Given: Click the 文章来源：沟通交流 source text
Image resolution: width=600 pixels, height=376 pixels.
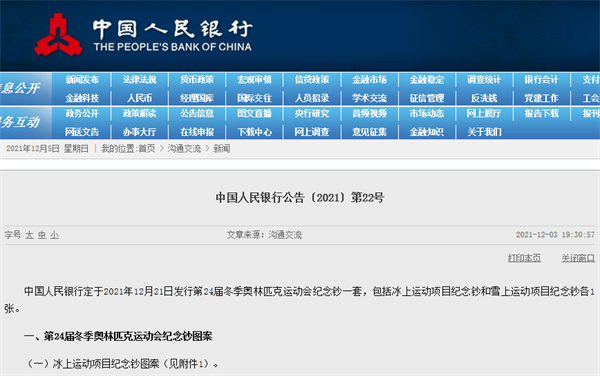Looking at the screenshot, I should click(264, 235).
